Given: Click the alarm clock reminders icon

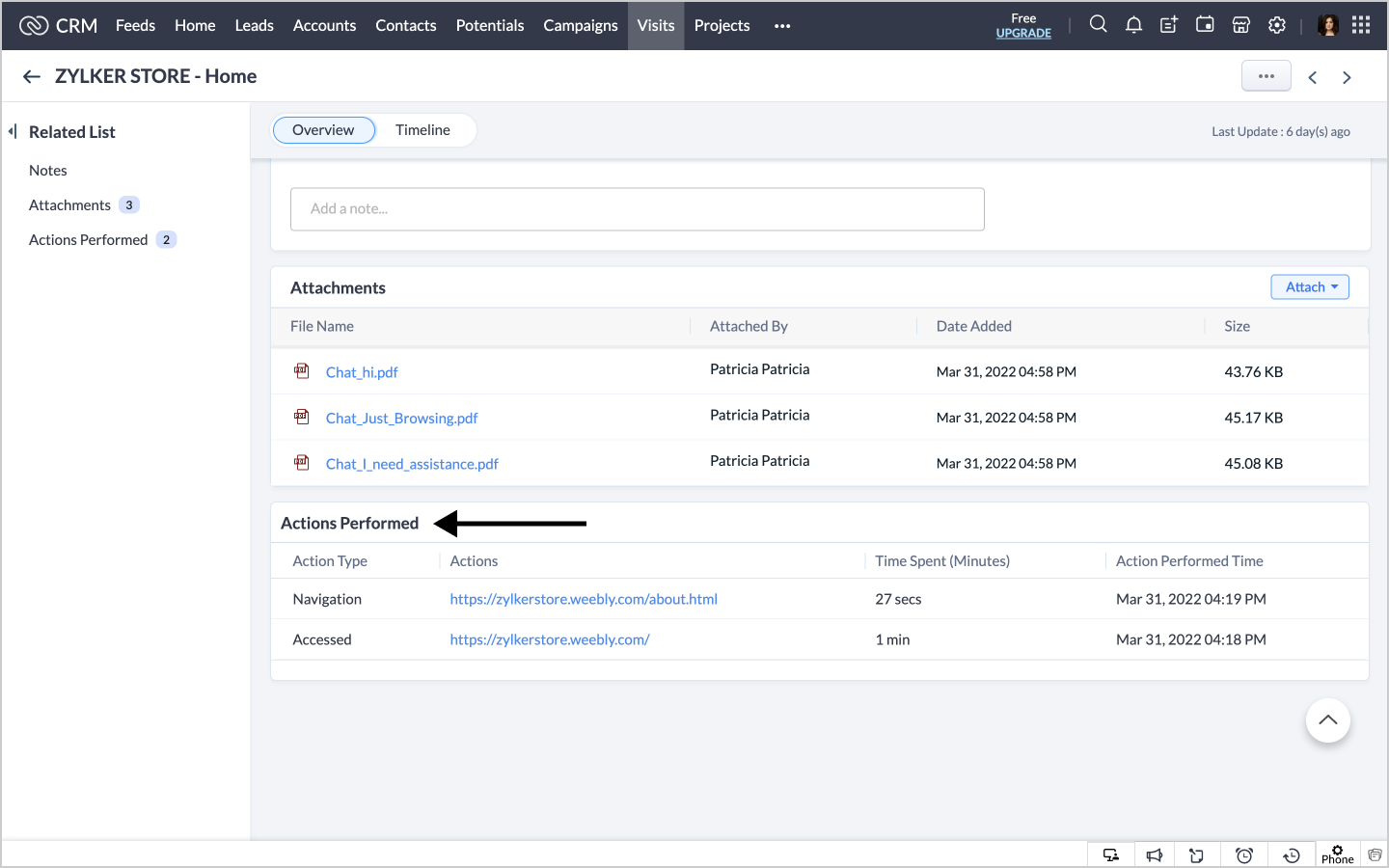Looking at the screenshot, I should (x=1244, y=855).
